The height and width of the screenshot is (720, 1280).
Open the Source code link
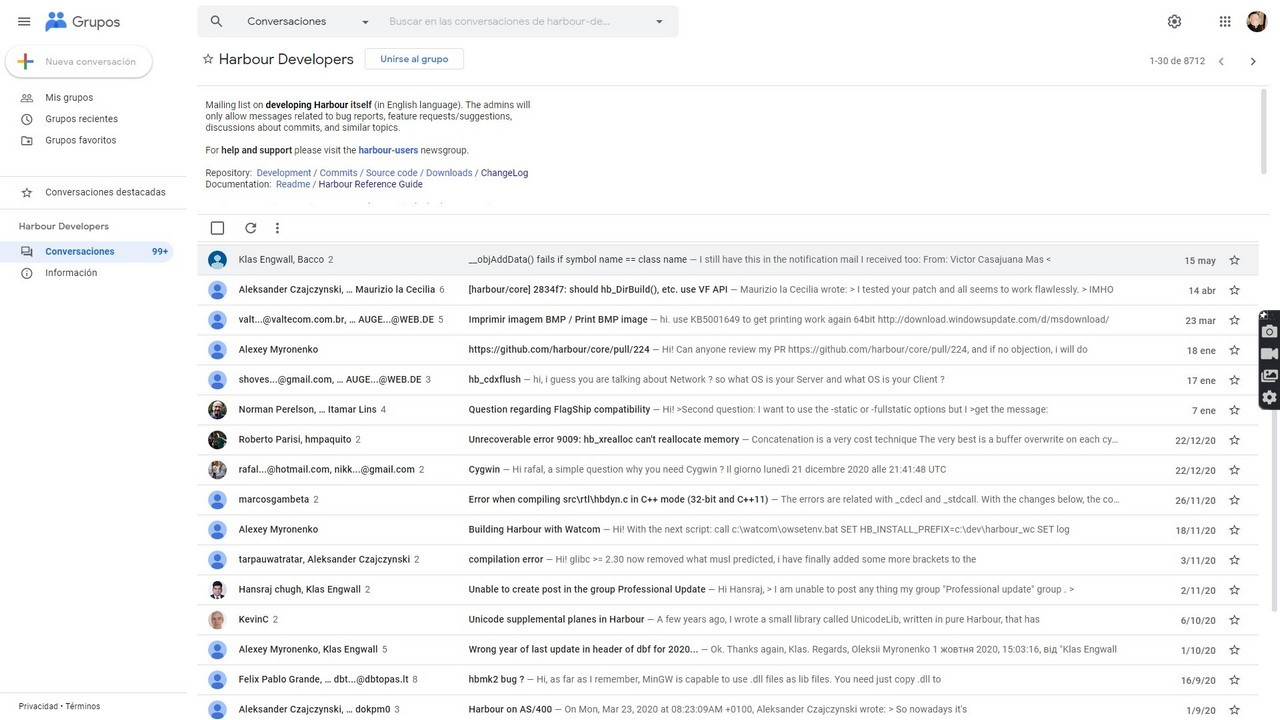pyautogui.click(x=392, y=173)
